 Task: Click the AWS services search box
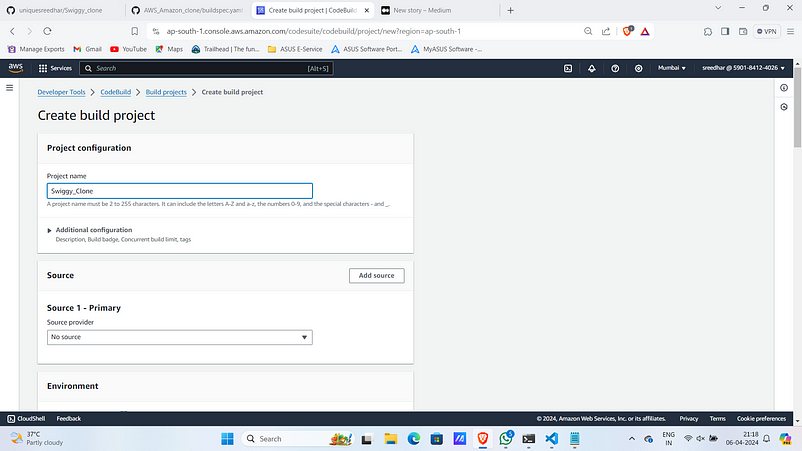pyautogui.click(x=206, y=68)
